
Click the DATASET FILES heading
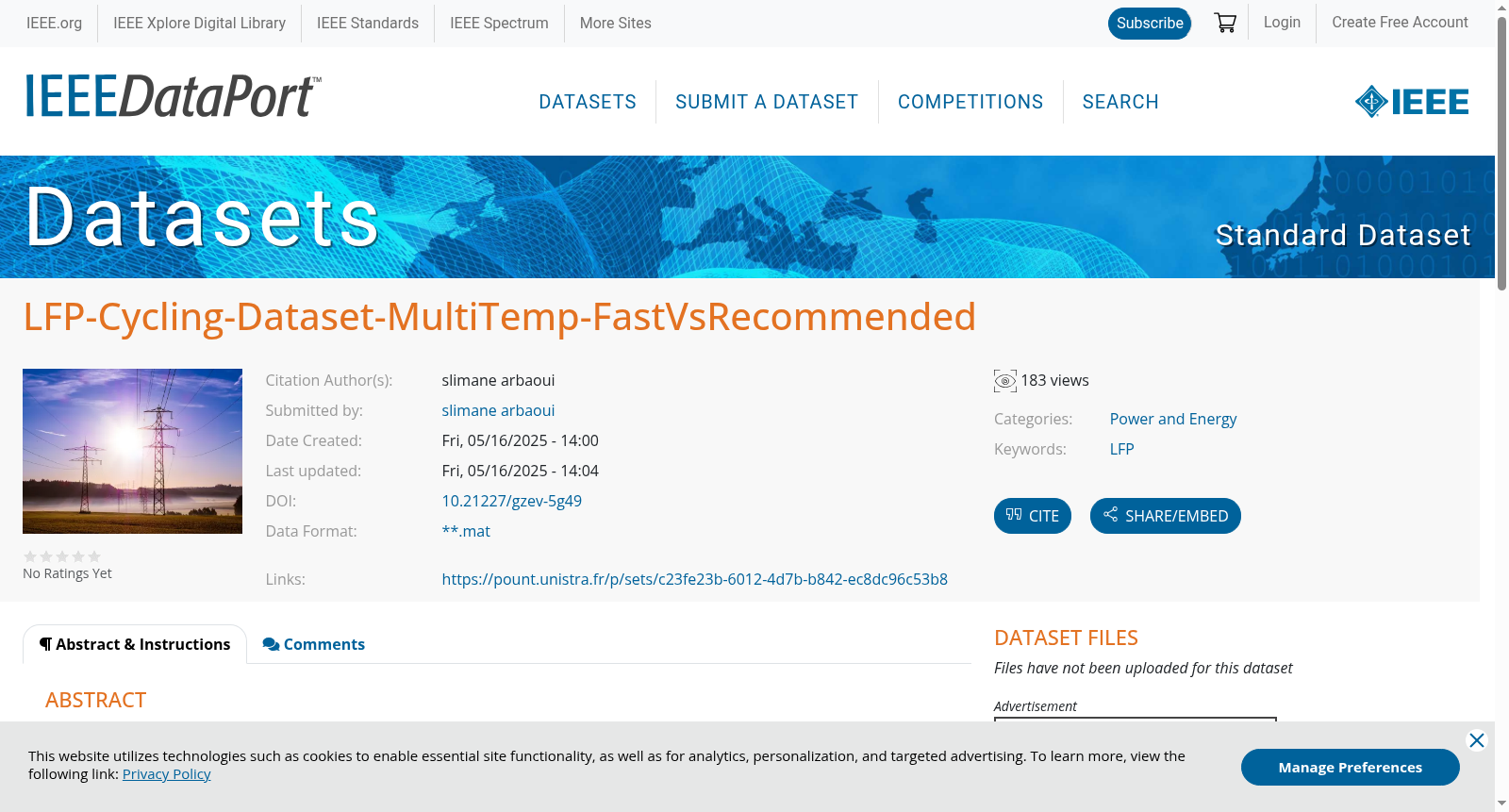tap(1066, 638)
